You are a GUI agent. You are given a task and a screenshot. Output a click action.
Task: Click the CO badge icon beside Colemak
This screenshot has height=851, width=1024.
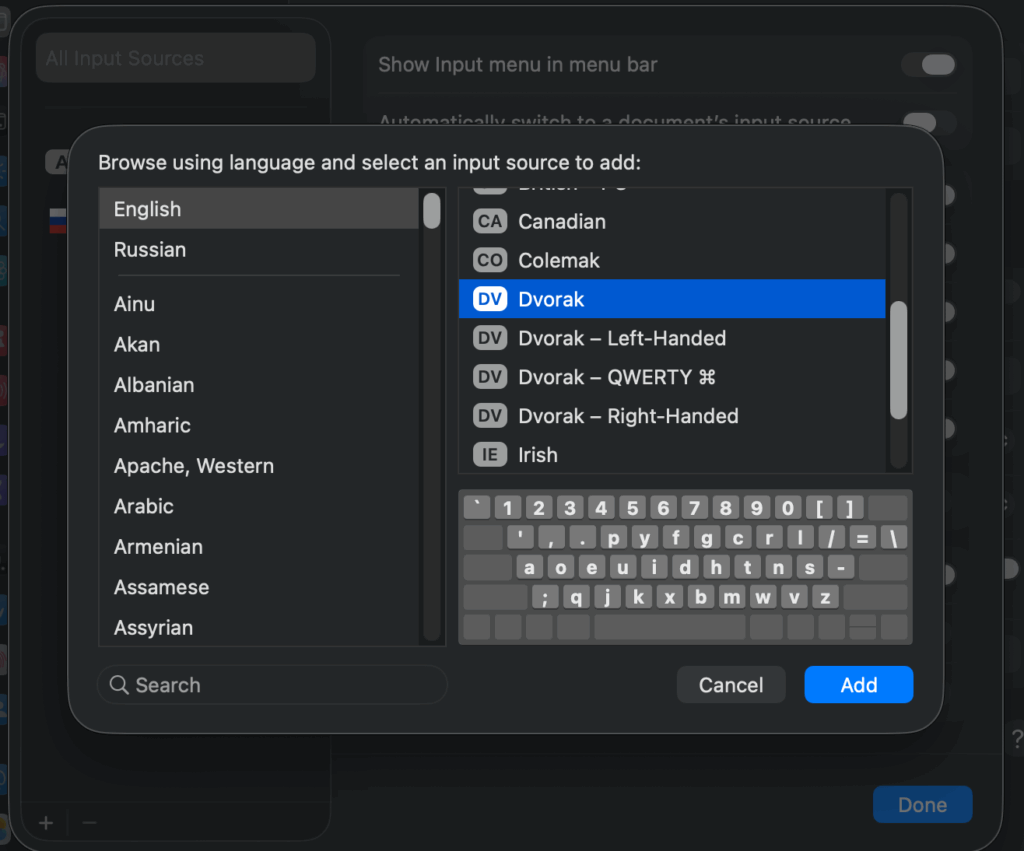click(x=490, y=261)
